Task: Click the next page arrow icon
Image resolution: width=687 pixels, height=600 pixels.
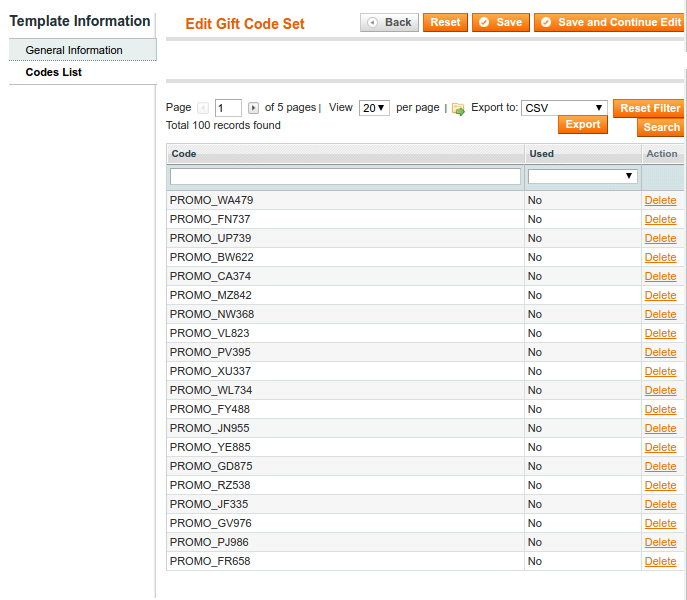Action: 253,108
